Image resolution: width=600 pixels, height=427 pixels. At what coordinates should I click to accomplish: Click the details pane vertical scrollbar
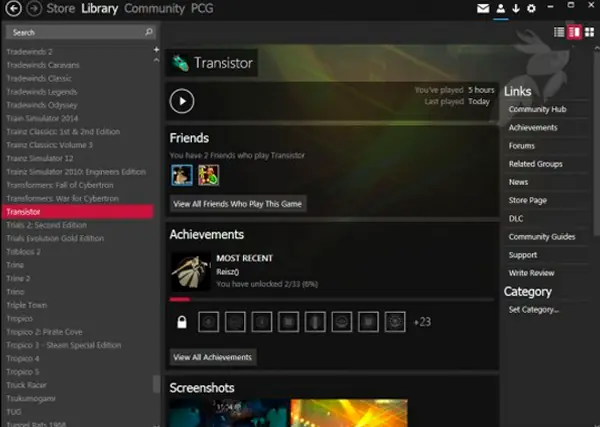click(x=597, y=144)
